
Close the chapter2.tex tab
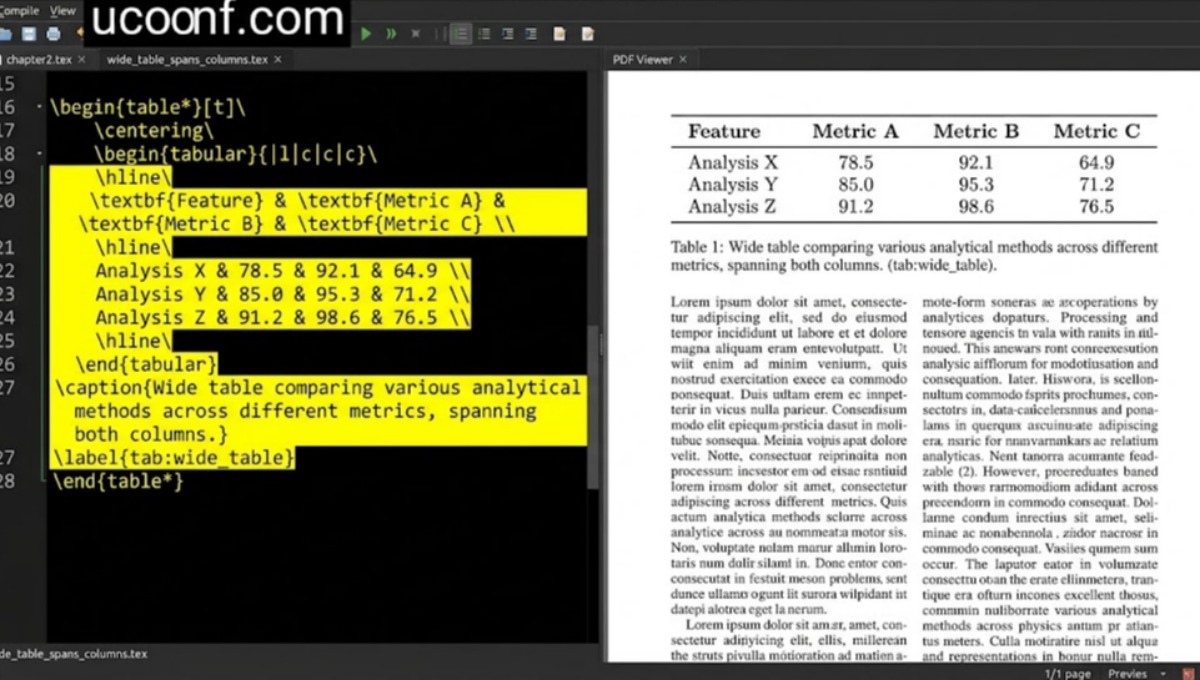(81, 60)
